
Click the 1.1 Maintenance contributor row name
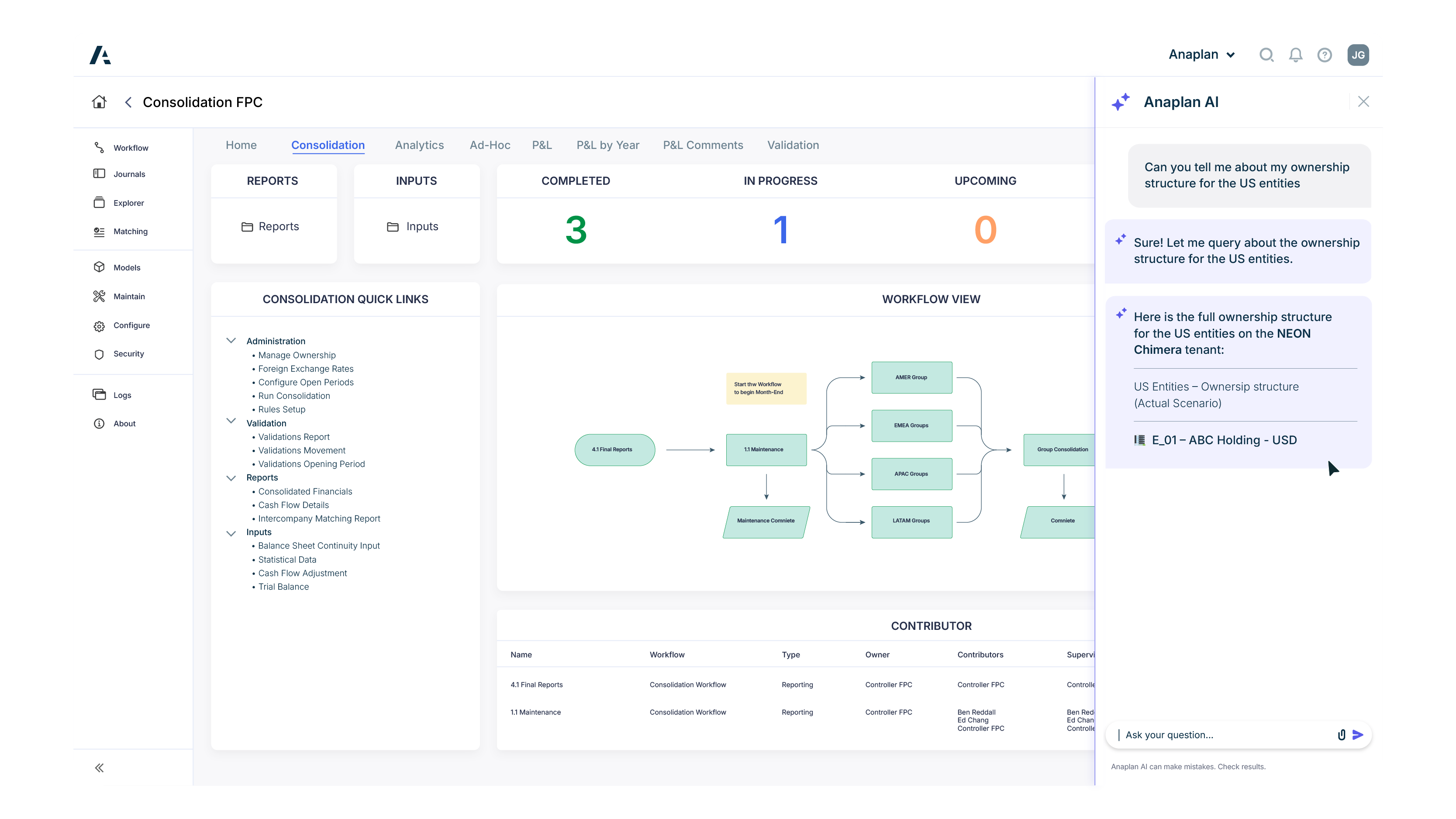point(535,712)
